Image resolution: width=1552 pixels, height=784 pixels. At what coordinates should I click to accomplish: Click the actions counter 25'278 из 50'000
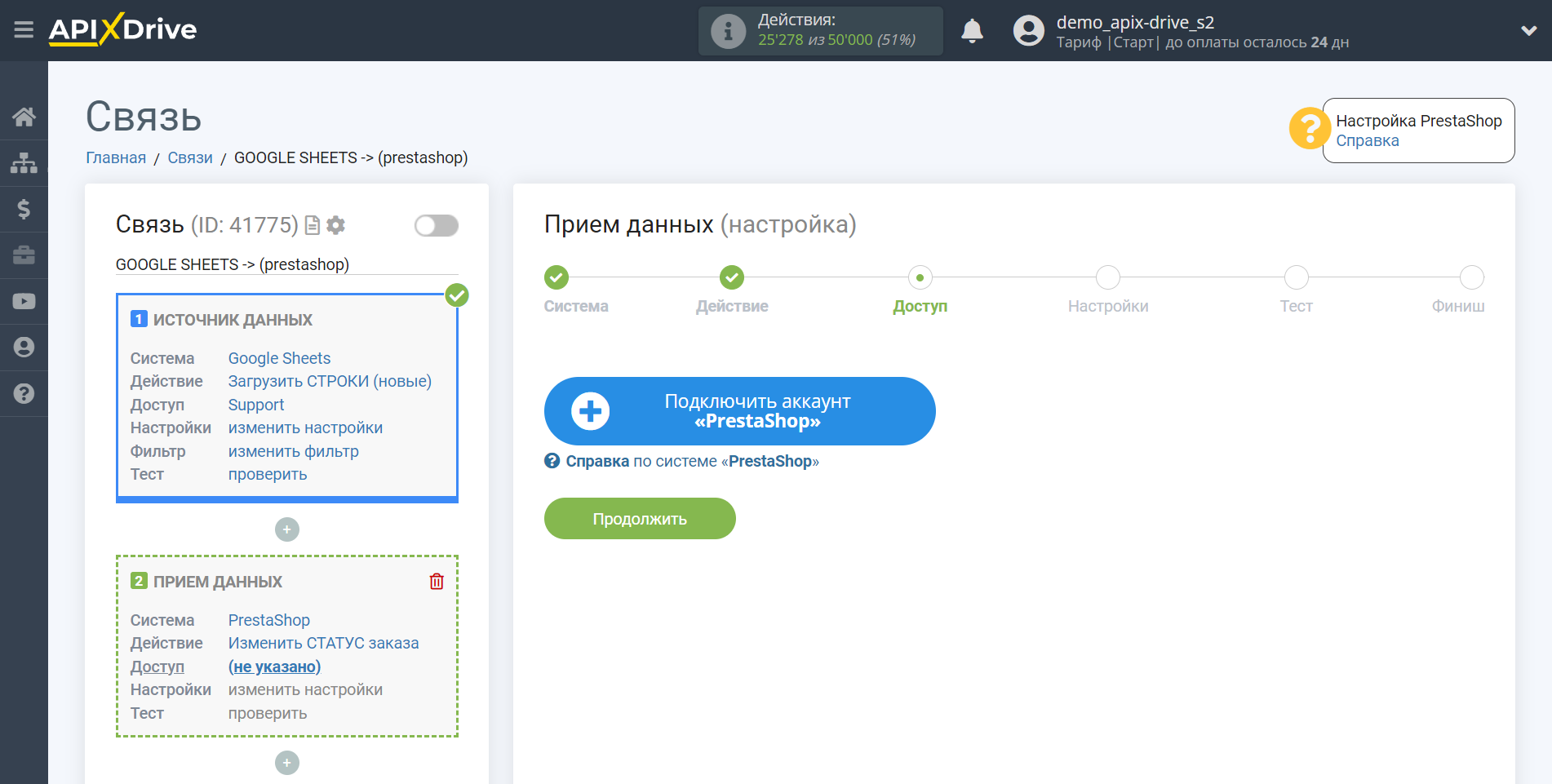coord(836,40)
